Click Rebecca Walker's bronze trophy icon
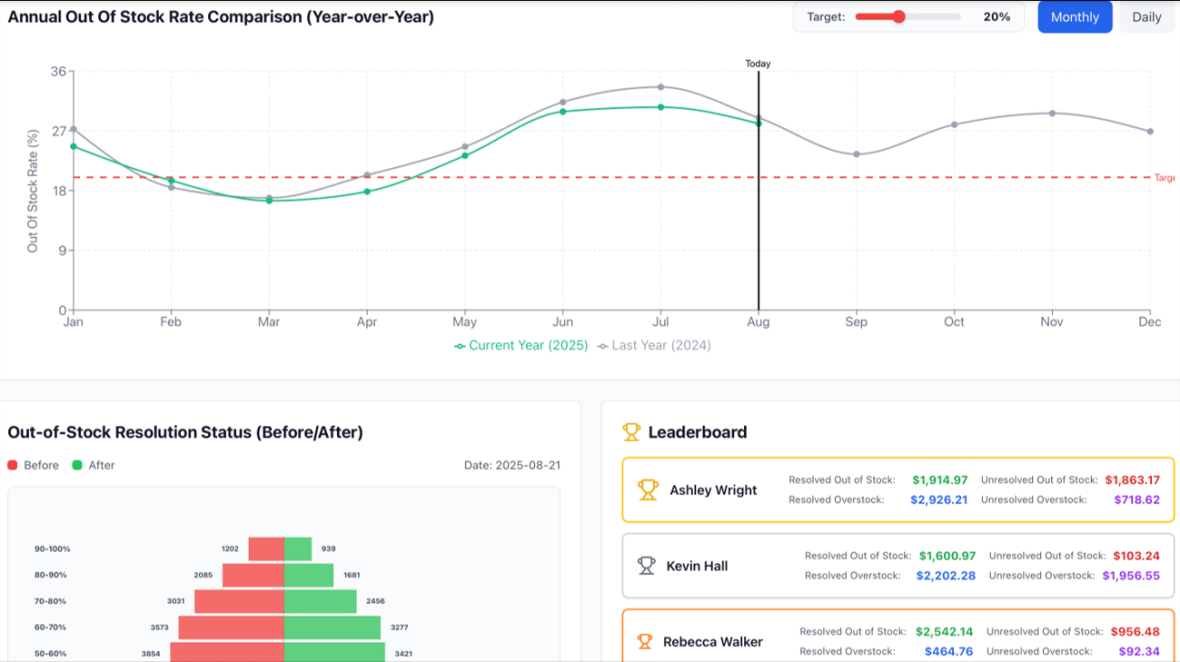 click(x=645, y=642)
